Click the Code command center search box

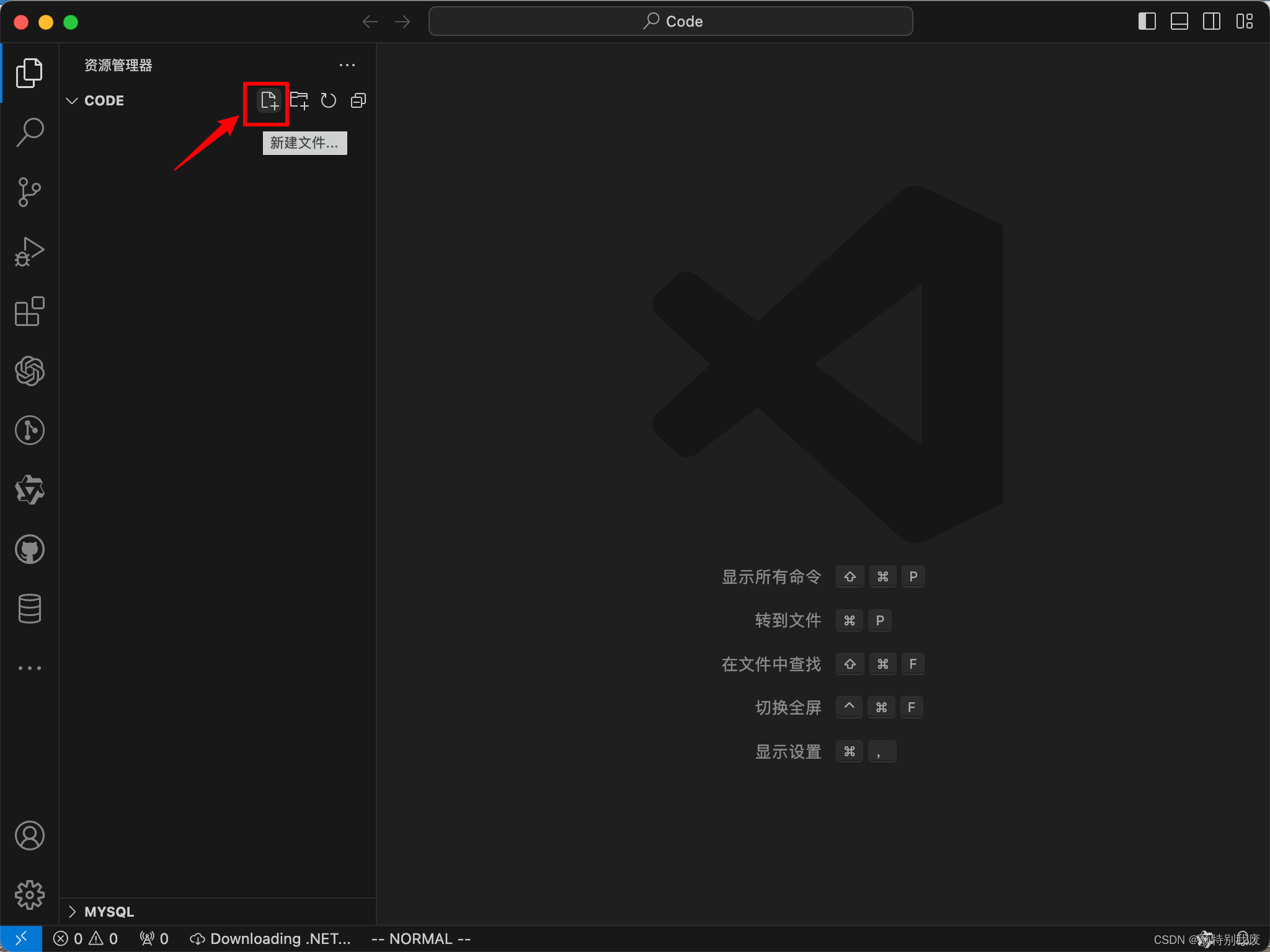coord(670,22)
